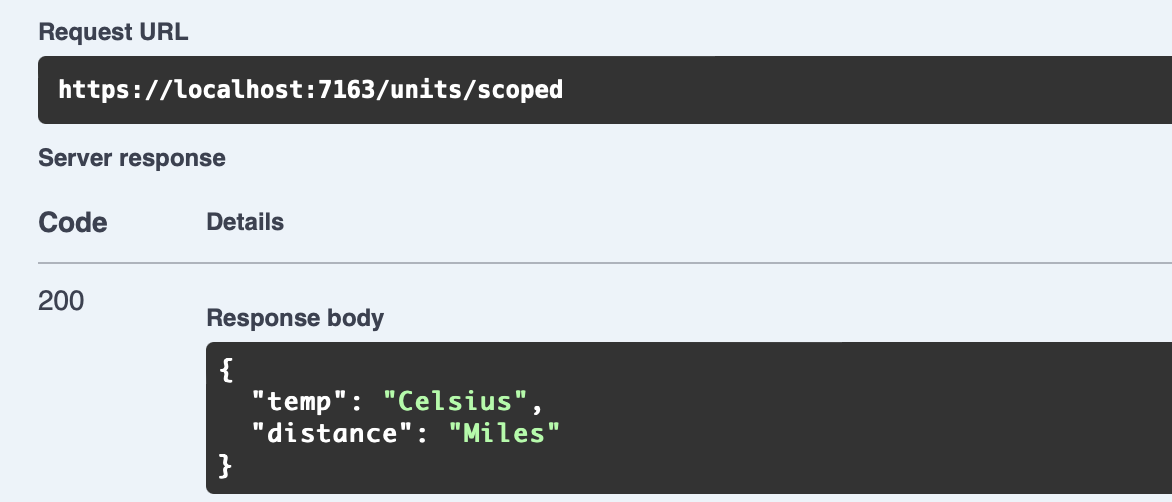Click "https" at the start of the URL
The image size is (1172, 502).
pos(87,90)
